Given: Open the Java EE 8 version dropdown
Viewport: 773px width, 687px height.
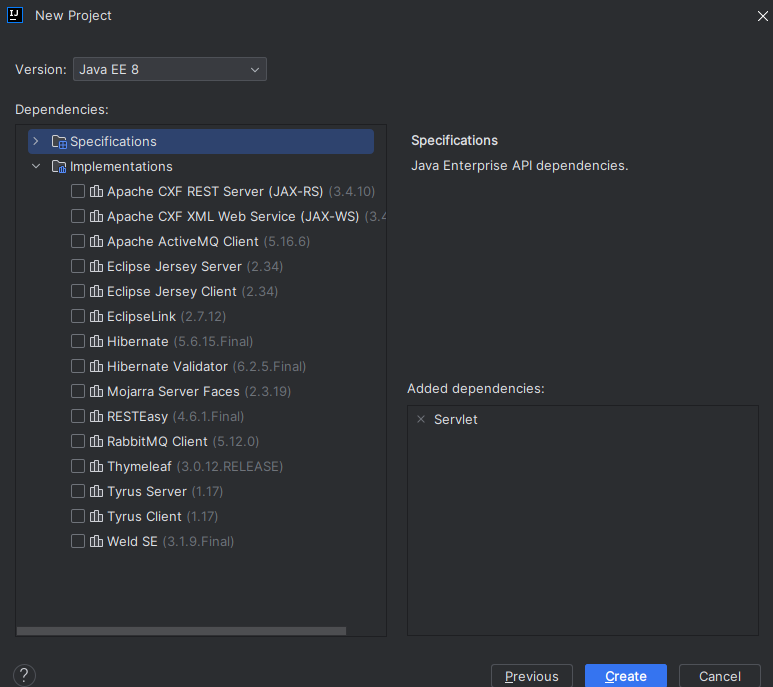Looking at the screenshot, I should click(170, 69).
